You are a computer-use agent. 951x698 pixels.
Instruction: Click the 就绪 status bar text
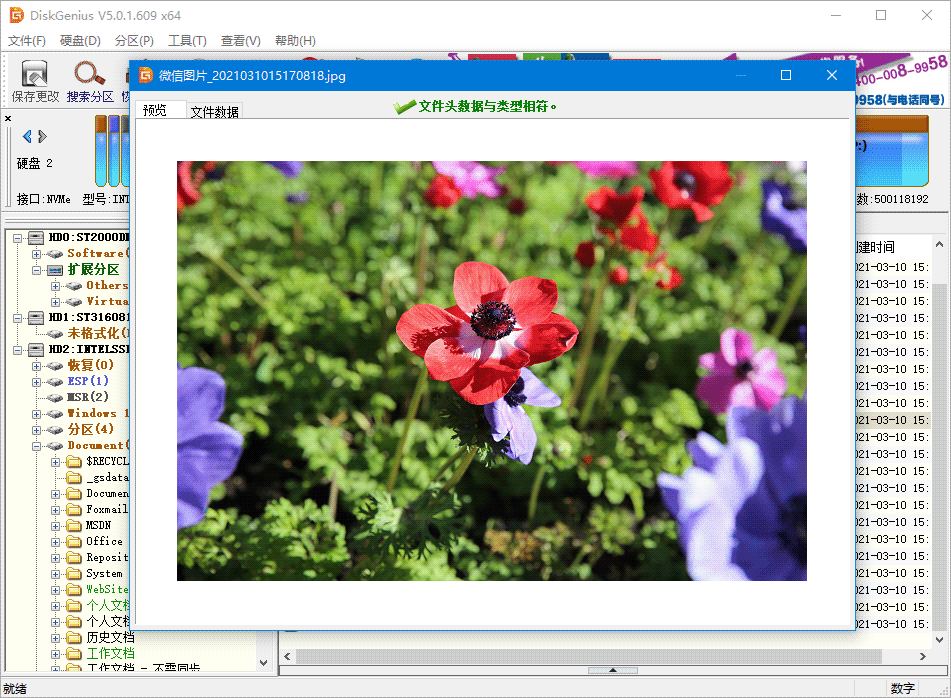(15, 688)
